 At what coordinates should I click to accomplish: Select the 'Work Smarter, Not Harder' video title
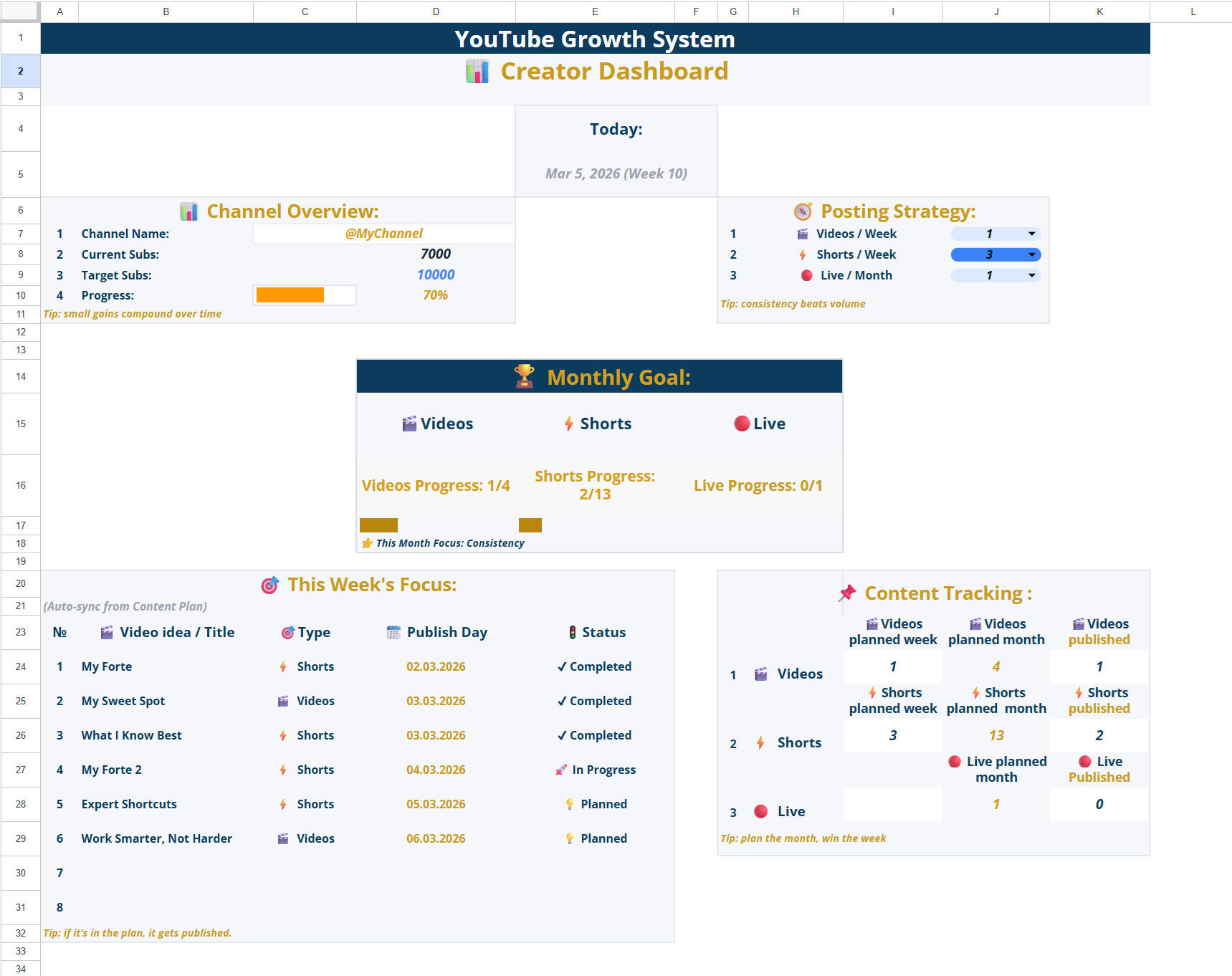(x=156, y=838)
